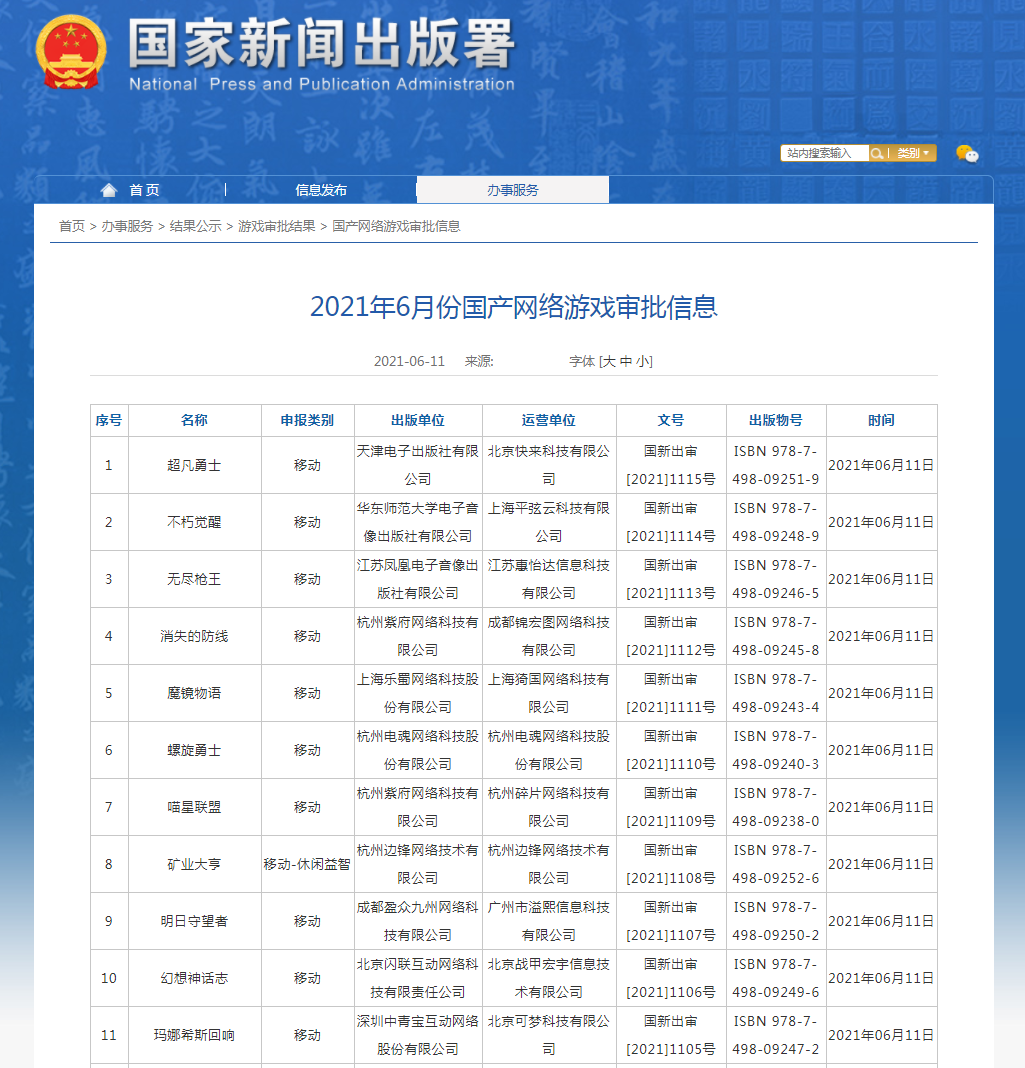Click the search magnifier icon
Screen dimensions: 1025x1068
coord(876,153)
